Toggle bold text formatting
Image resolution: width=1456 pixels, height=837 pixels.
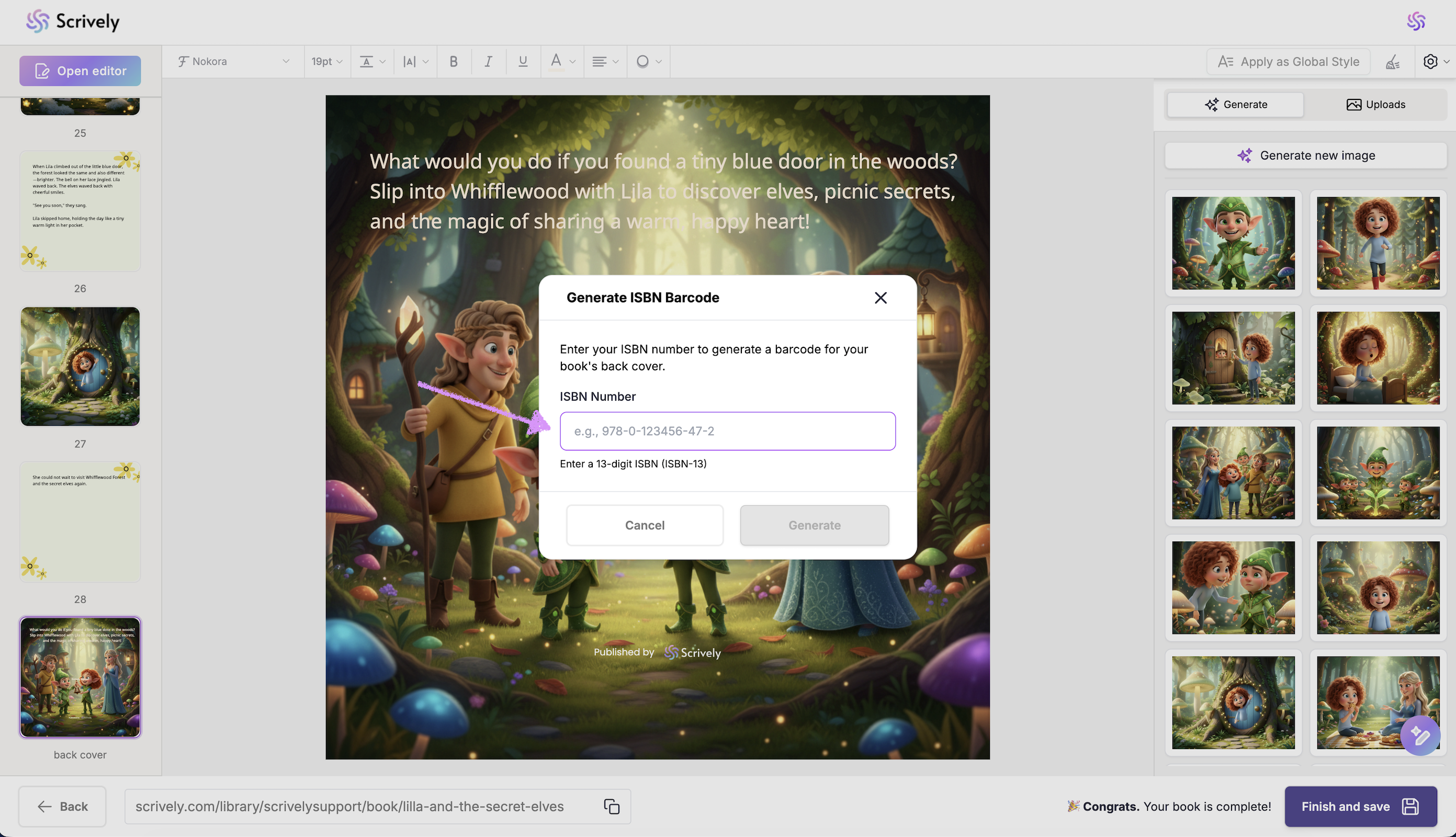tap(454, 62)
